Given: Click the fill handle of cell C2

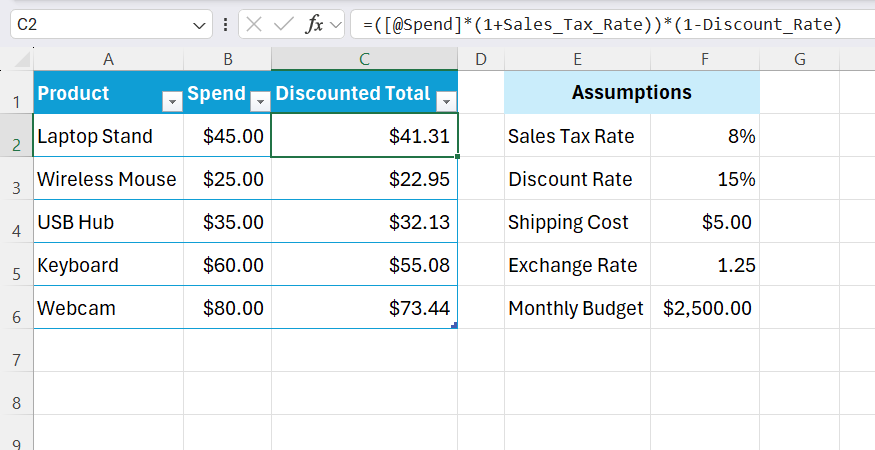Looking at the screenshot, I should click(x=458, y=157).
